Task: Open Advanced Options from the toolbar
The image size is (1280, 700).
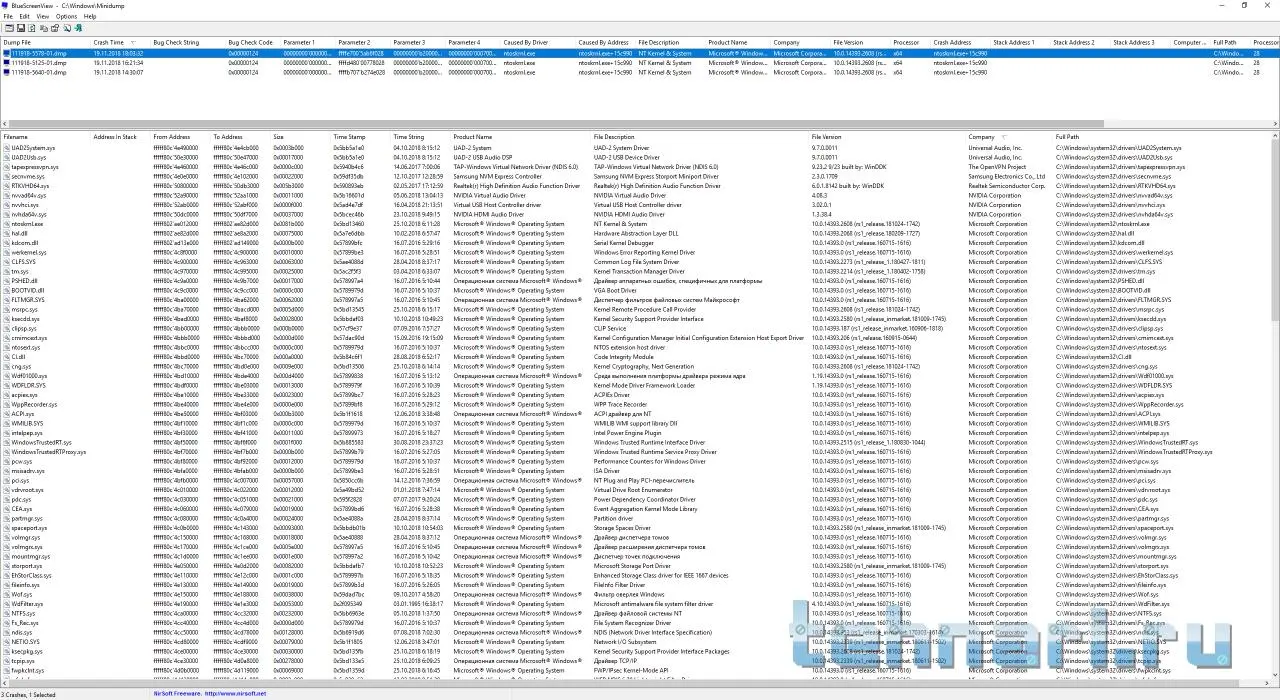Action: click(9, 28)
